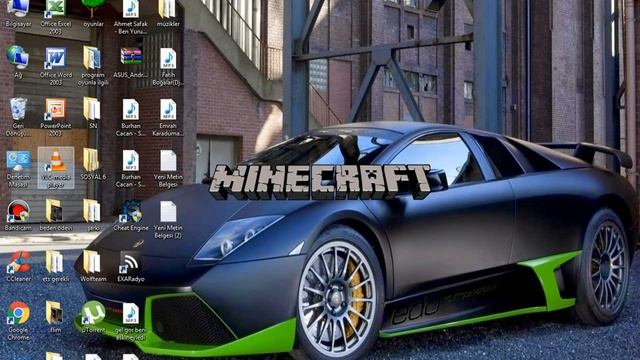This screenshot has height=360, width=640.
Task: Launch PowerPoint 2003 shortcut
Action: tap(56, 117)
